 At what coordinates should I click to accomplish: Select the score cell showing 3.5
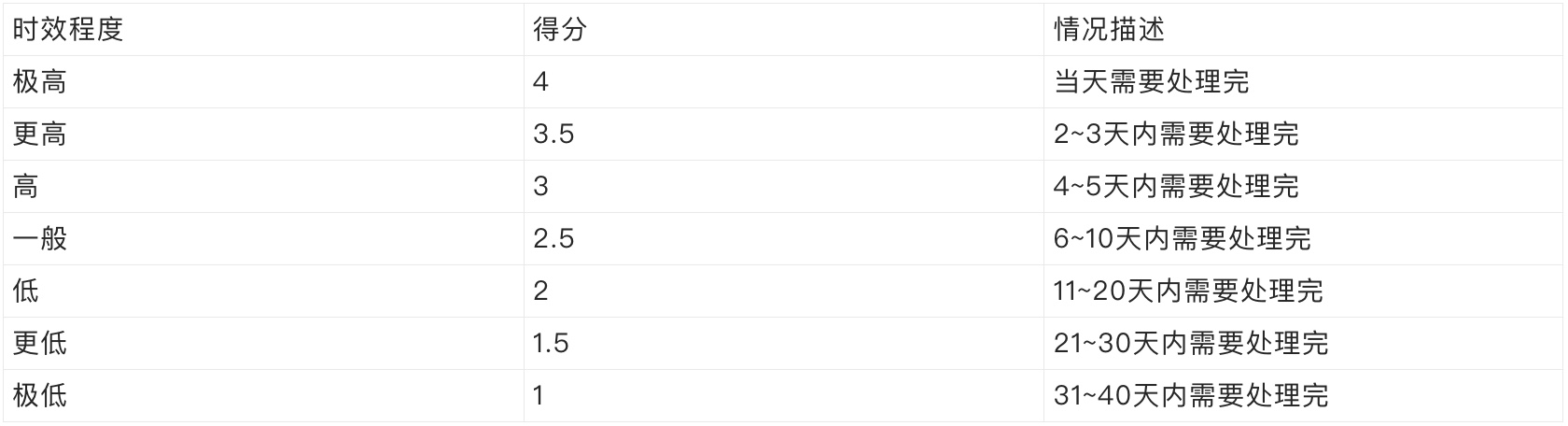point(553,135)
